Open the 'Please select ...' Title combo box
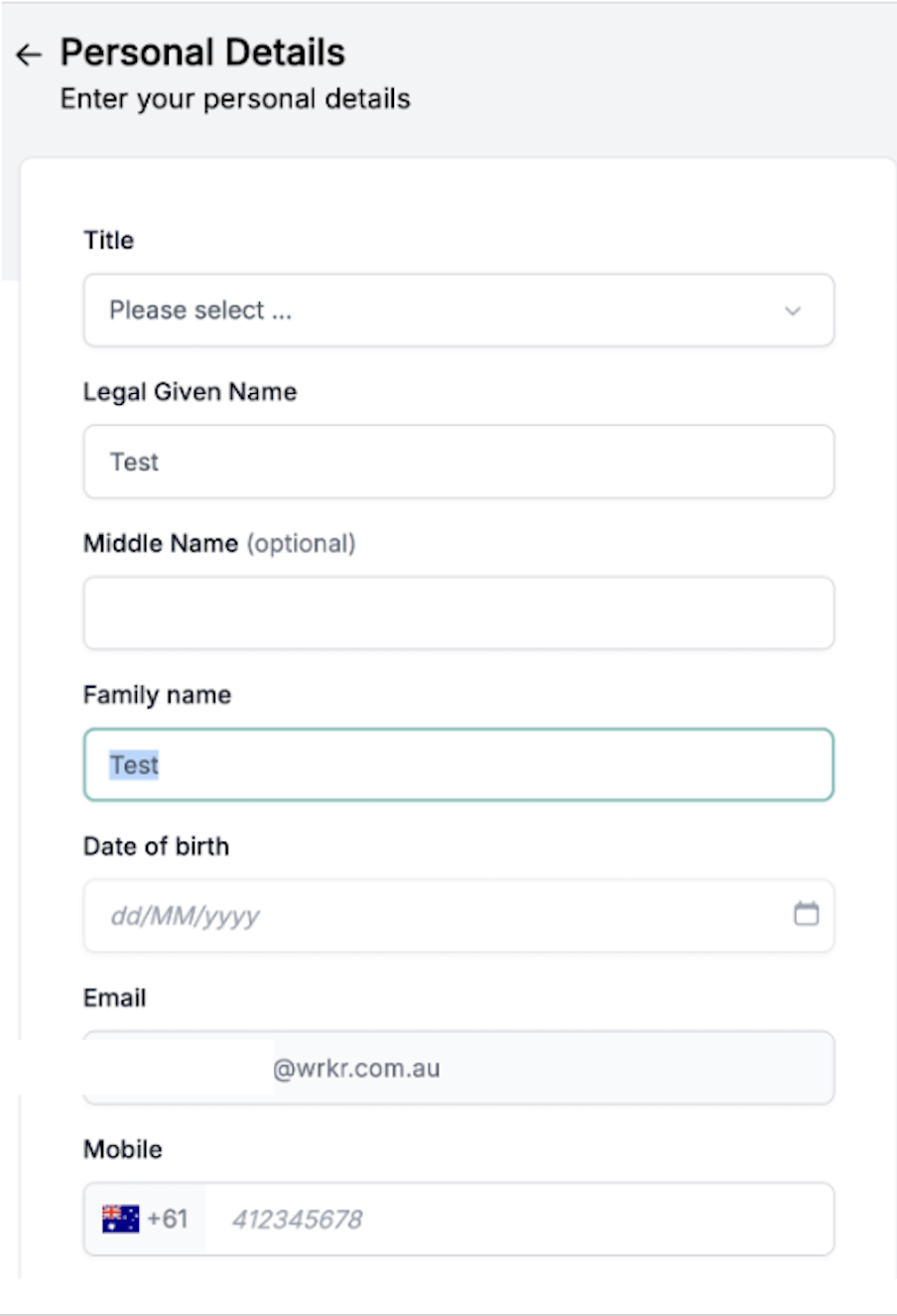 458,311
